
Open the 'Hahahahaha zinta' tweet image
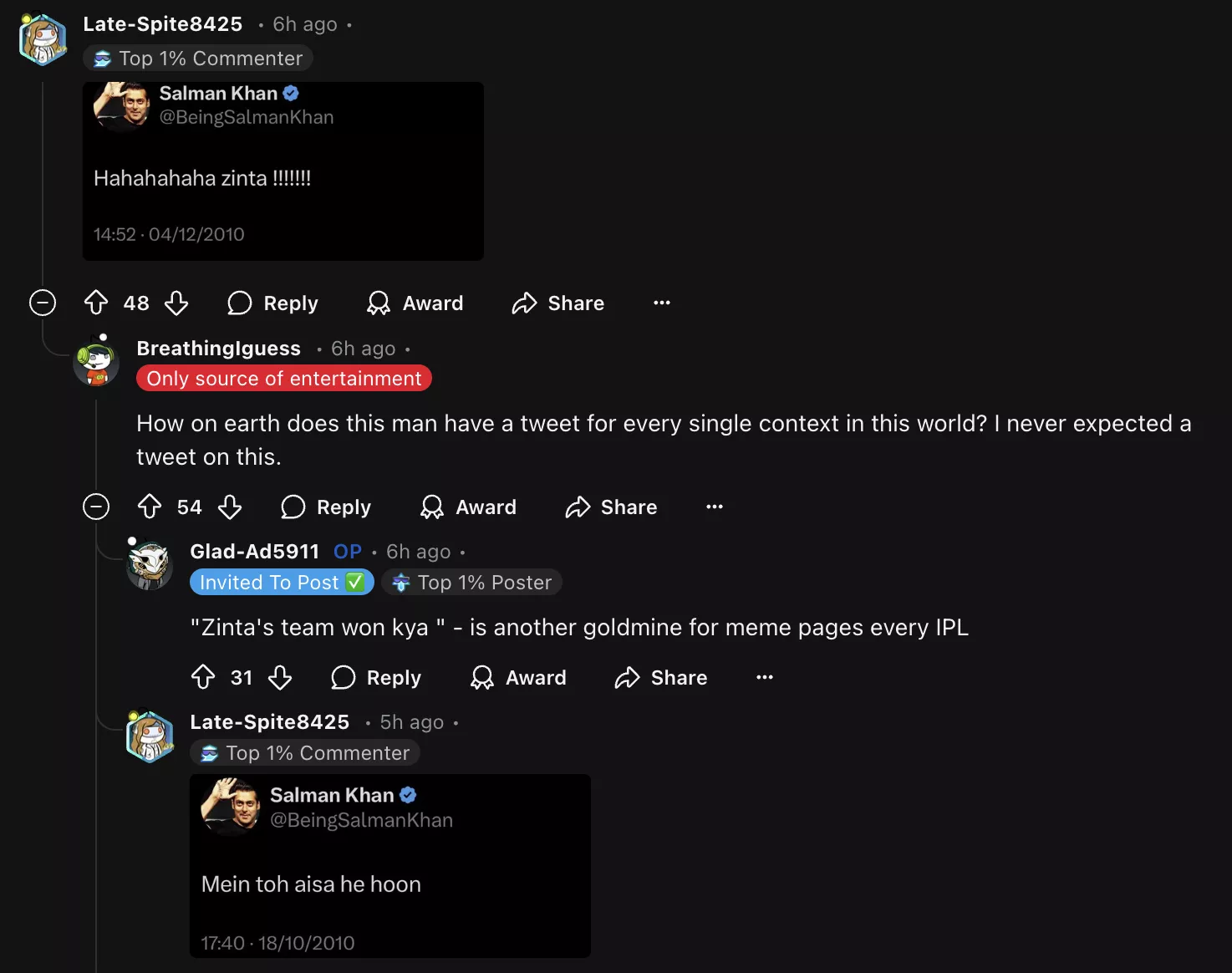[x=283, y=171]
